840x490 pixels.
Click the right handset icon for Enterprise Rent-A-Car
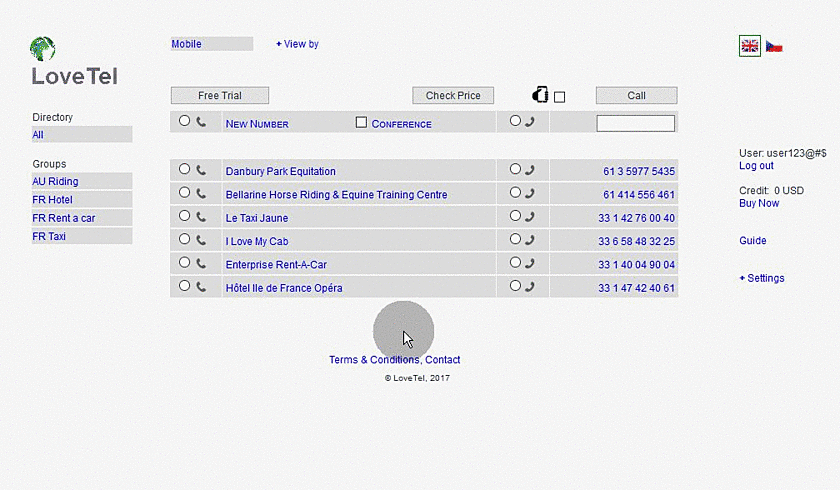(x=529, y=264)
